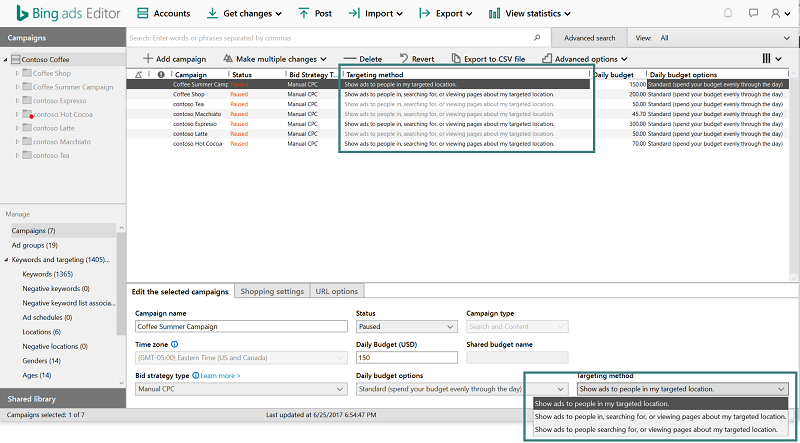Collapse Keywords and targeting group

6,260
